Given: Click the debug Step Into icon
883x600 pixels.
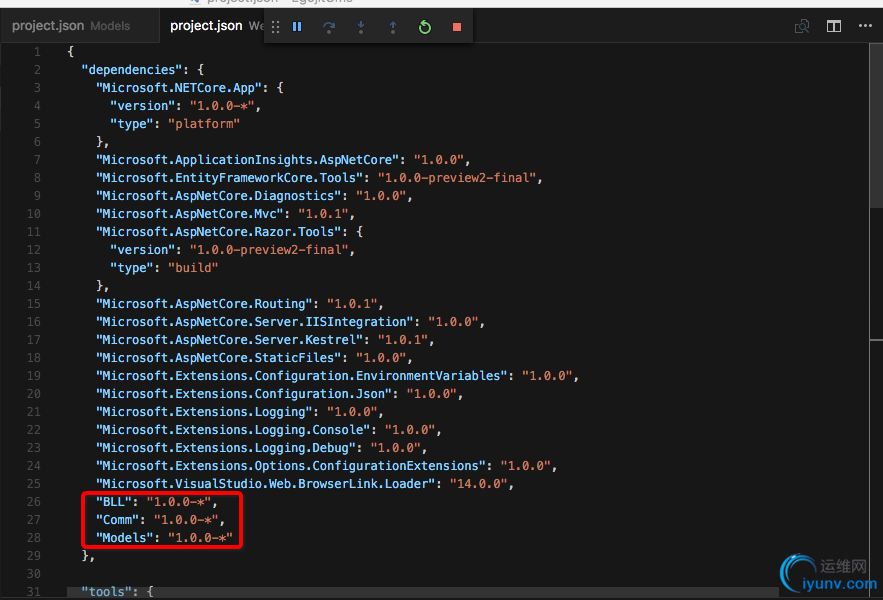Looking at the screenshot, I should [x=361, y=26].
